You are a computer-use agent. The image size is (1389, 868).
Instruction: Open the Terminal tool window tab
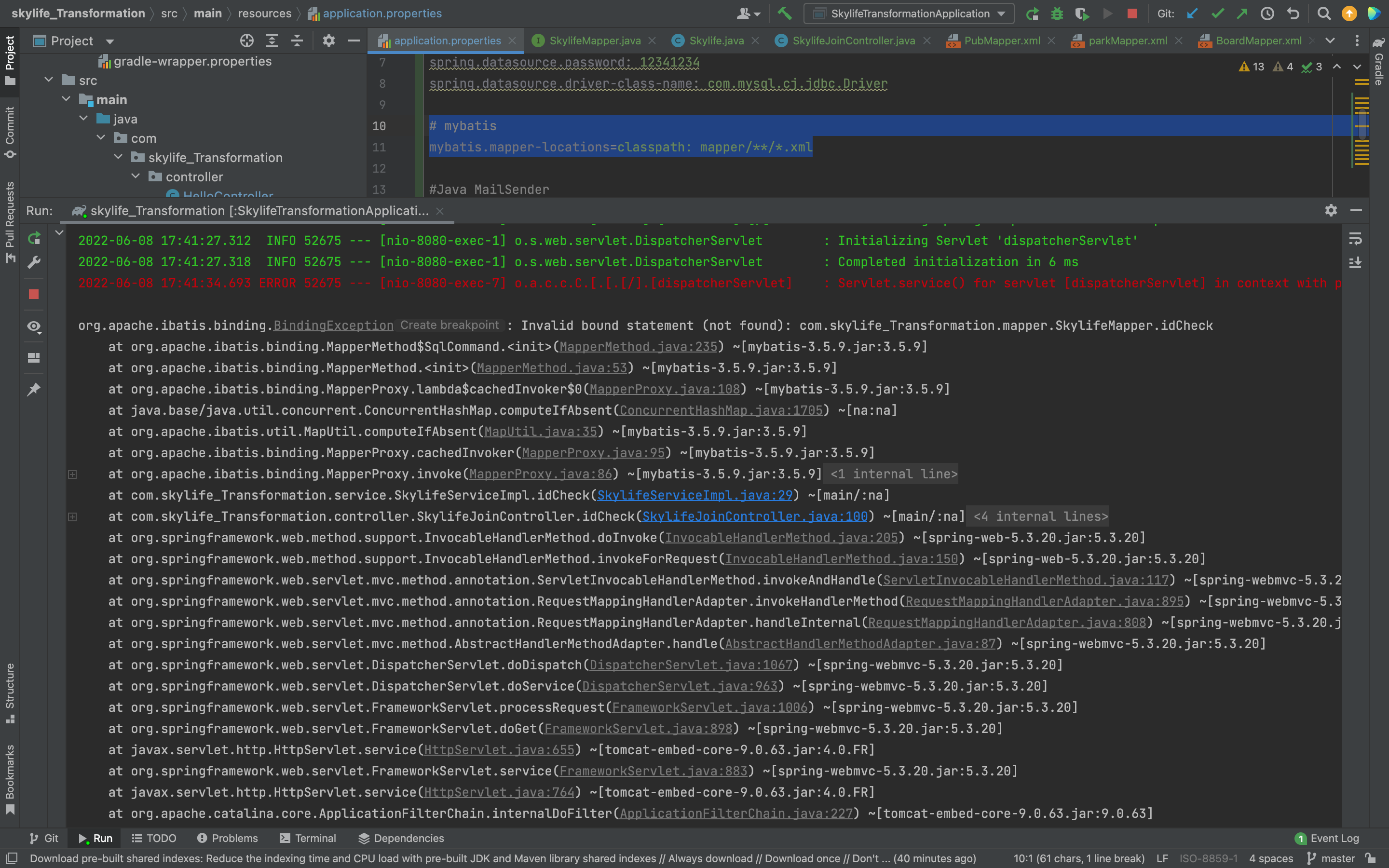308,838
